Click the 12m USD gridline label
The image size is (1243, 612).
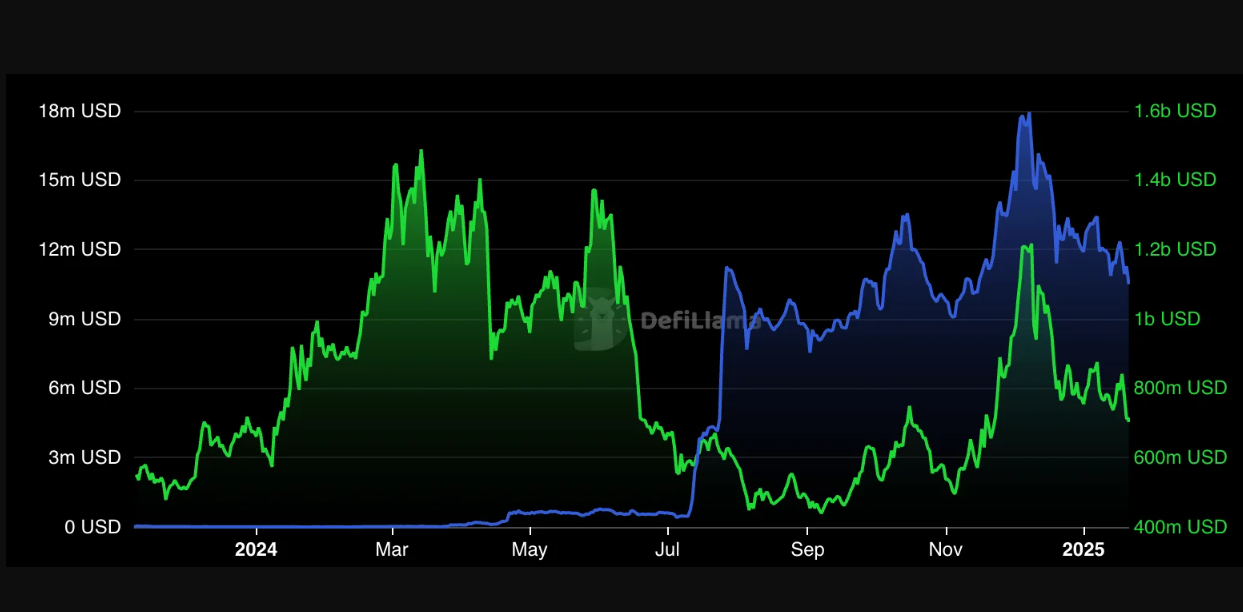coord(80,250)
